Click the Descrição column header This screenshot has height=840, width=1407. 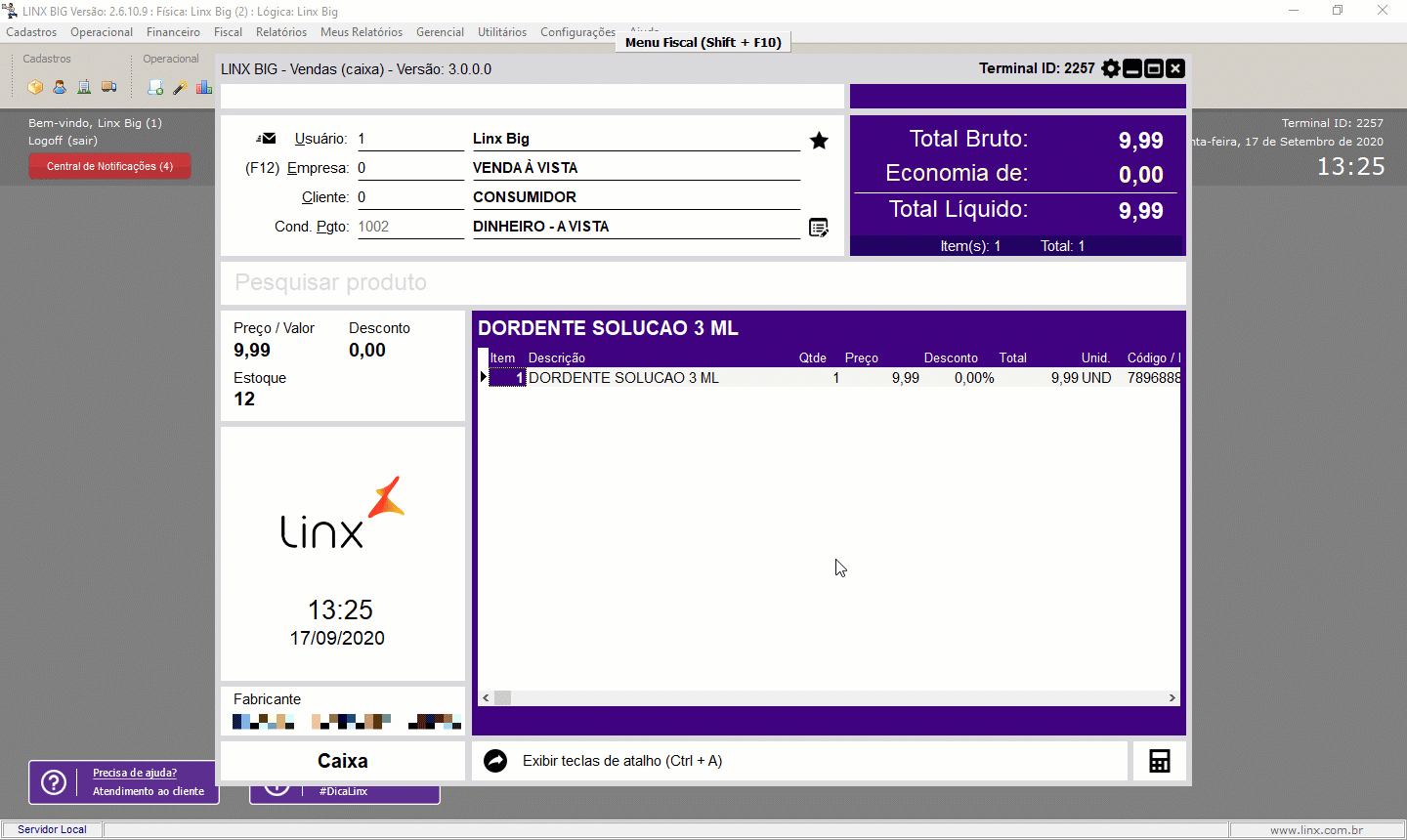[557, 358]
